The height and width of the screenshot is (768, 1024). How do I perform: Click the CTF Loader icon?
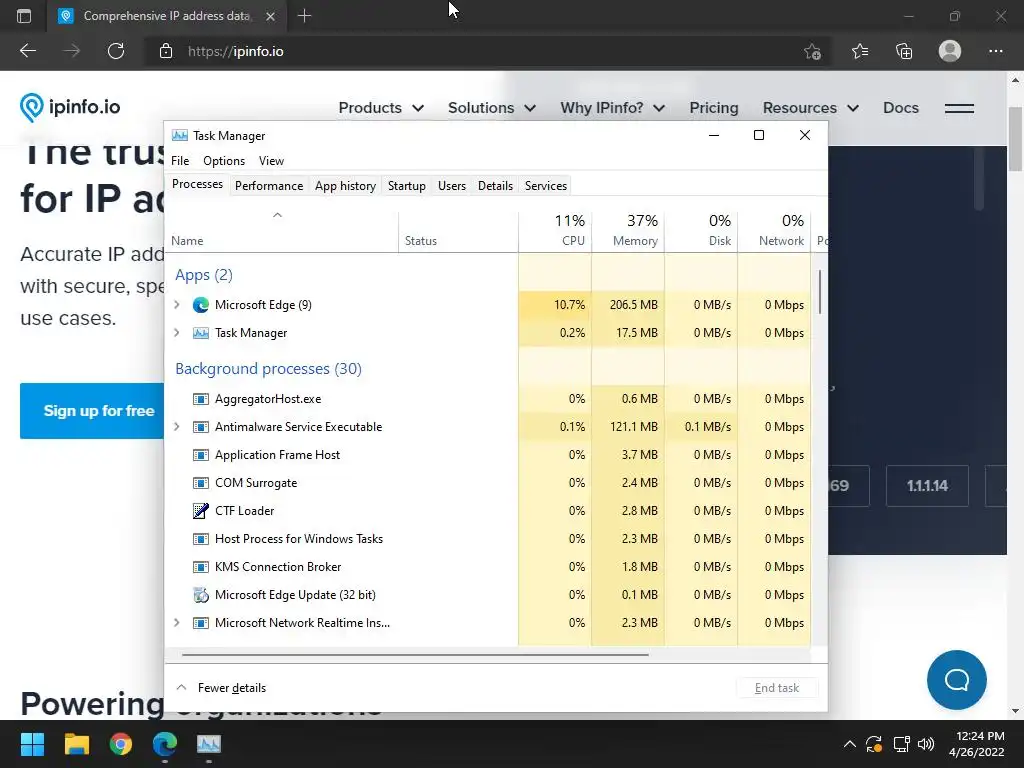pyautogui.click(x=200, y=511)
